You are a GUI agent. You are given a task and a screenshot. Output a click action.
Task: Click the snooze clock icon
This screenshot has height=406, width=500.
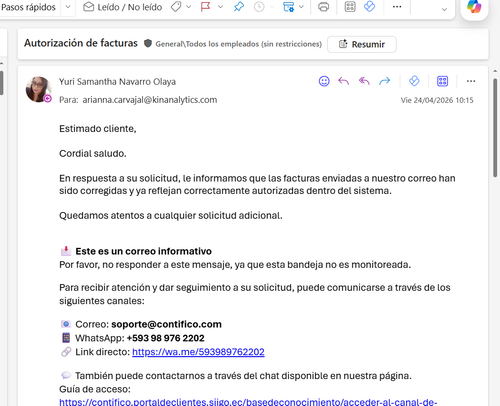259,7
